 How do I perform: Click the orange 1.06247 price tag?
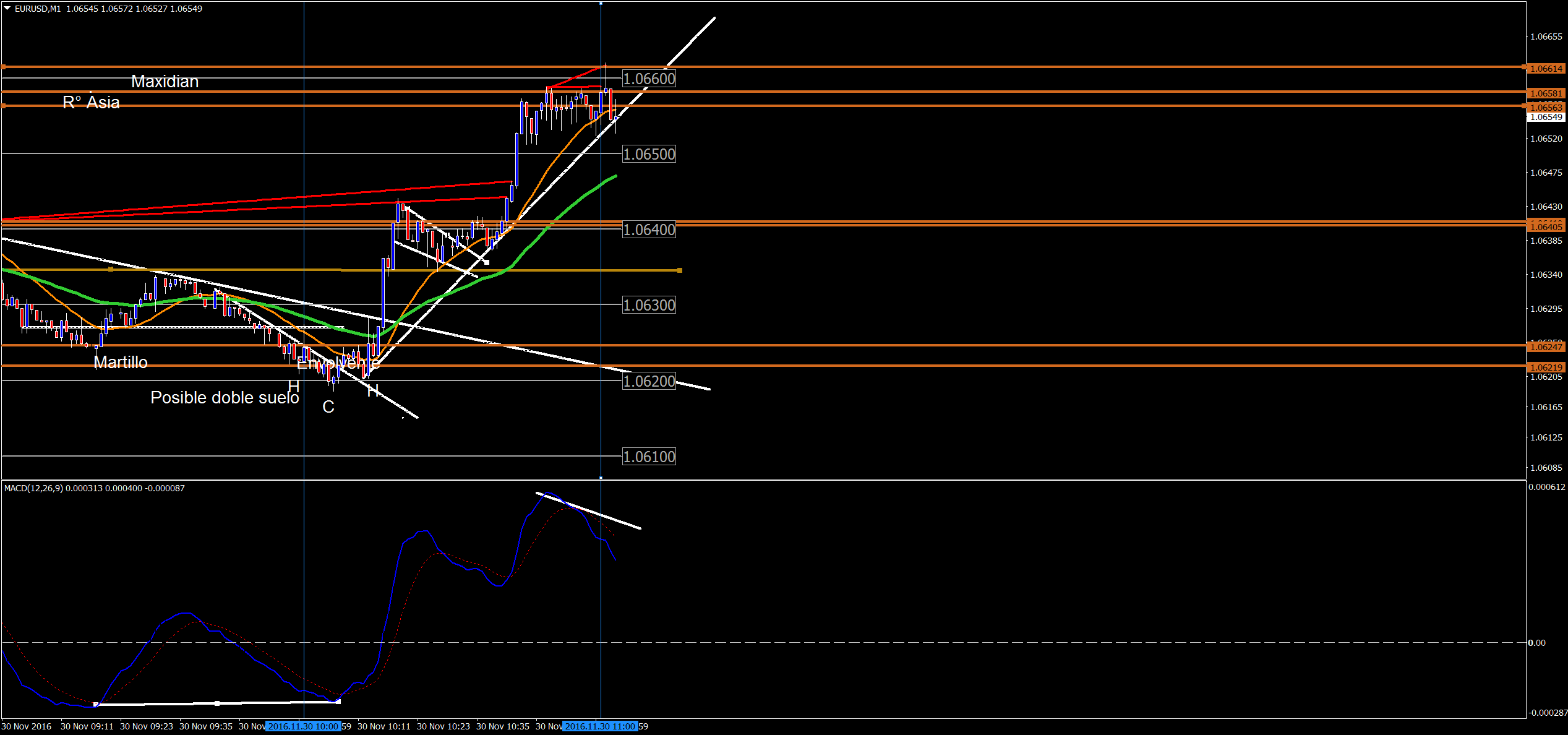point(1546,348)
